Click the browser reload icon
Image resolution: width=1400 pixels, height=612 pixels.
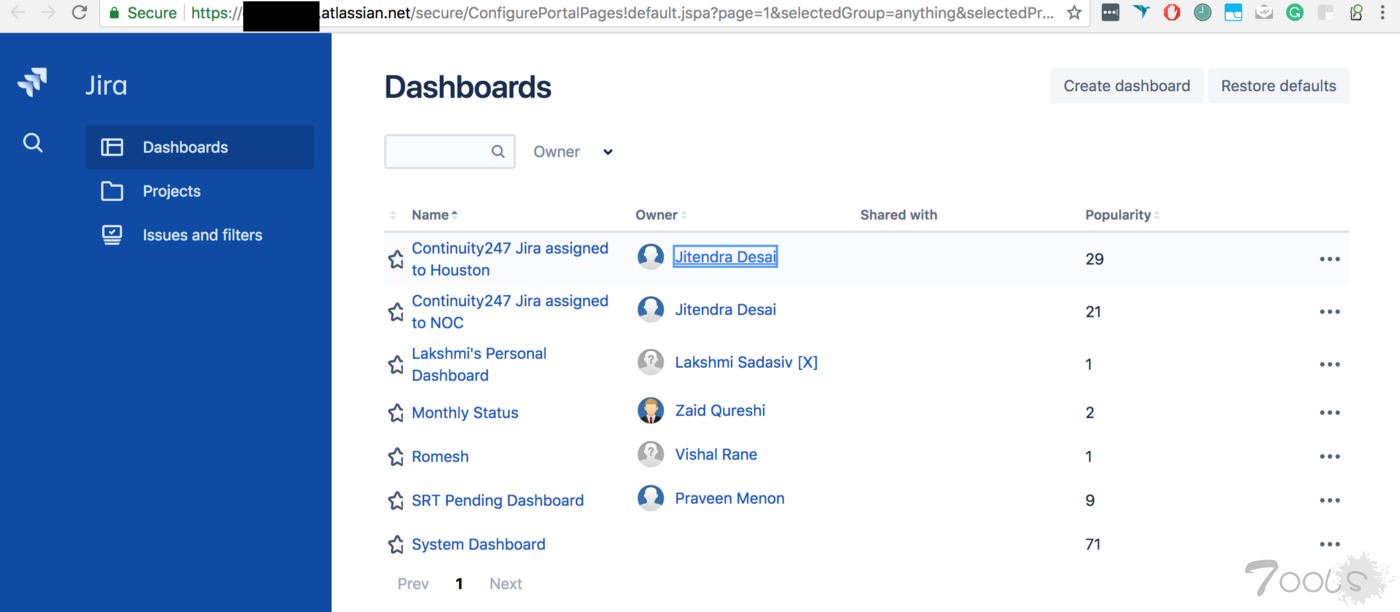[x=79, y=13]
